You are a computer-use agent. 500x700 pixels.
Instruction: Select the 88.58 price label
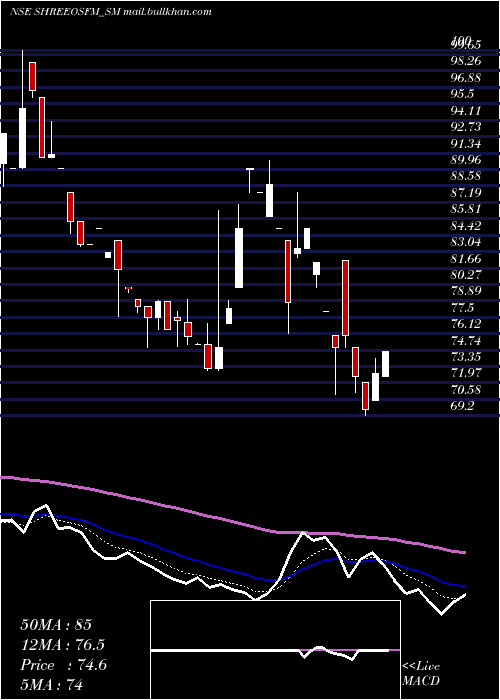click(466, 176)
